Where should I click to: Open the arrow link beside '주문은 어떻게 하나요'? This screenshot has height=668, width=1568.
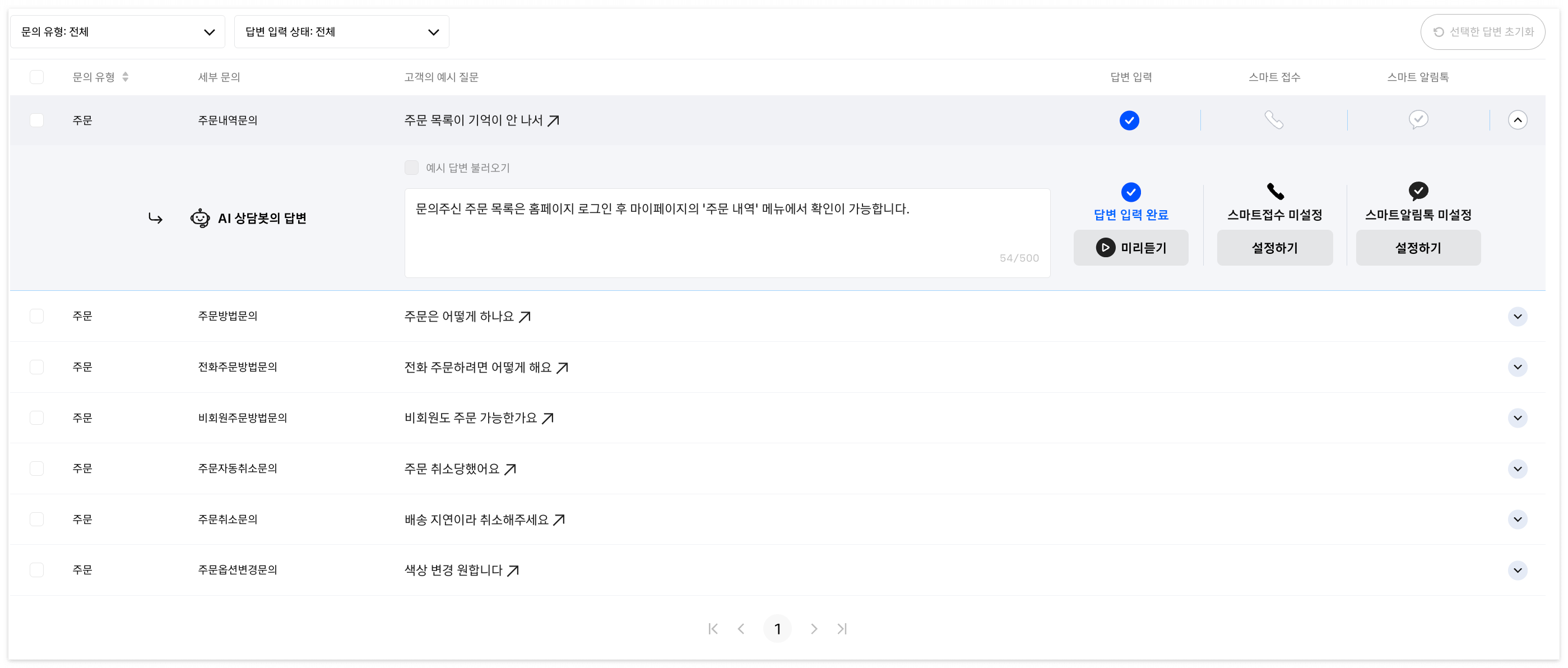[x=525, y=317]
